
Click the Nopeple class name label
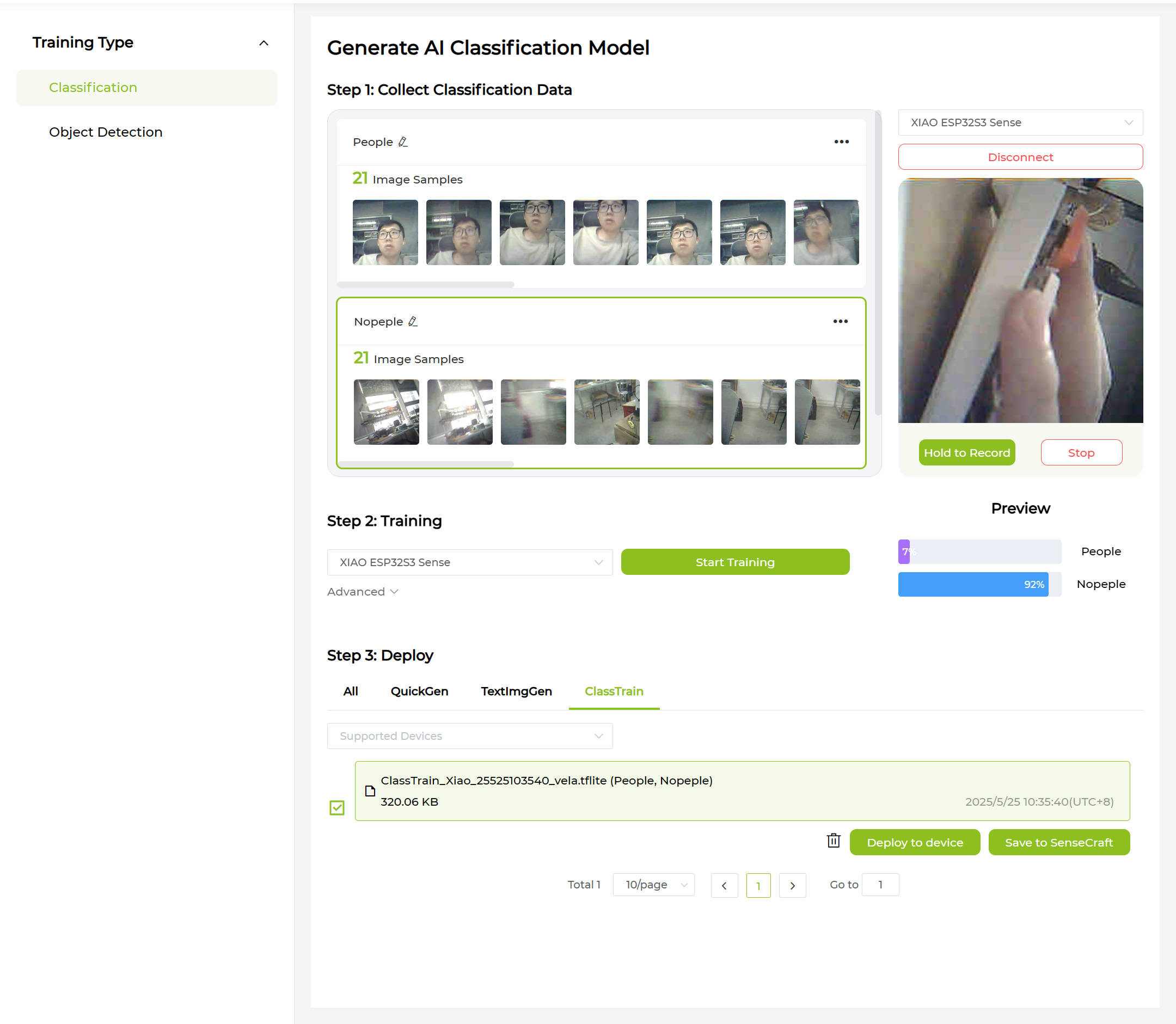[x=378, y=322]
